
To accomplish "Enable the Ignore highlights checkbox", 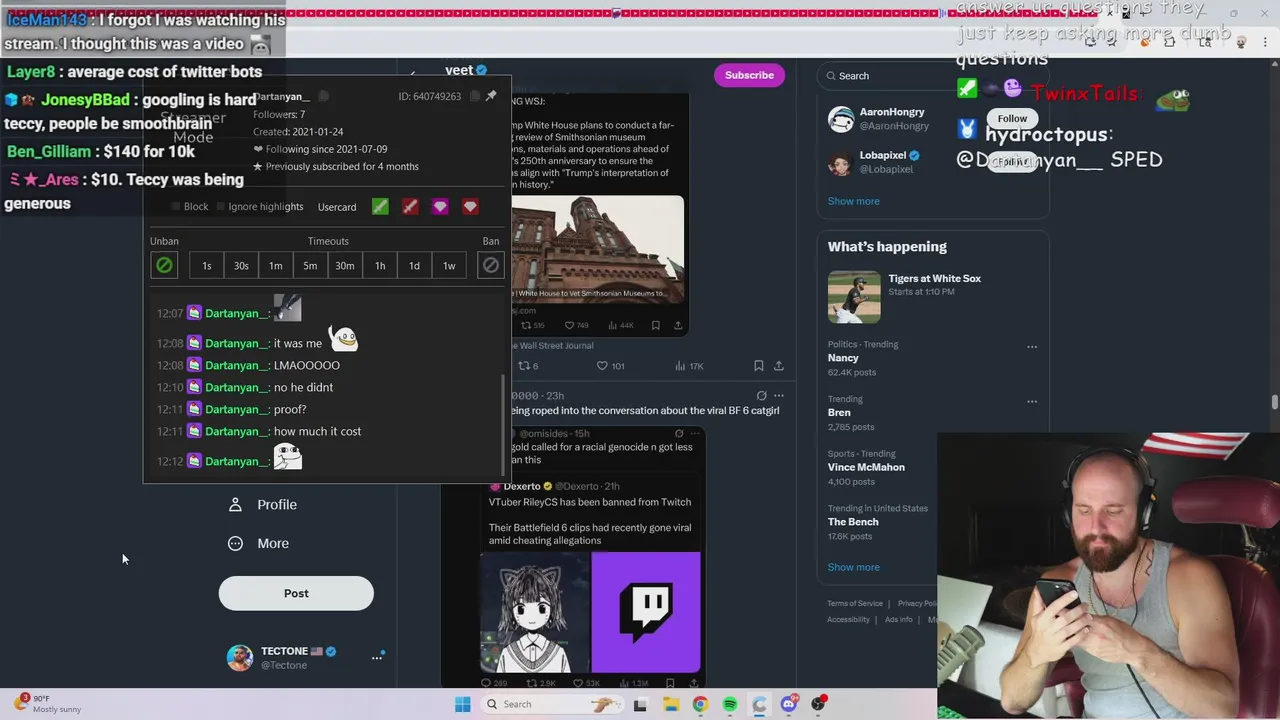I will [x=220, y=207].
